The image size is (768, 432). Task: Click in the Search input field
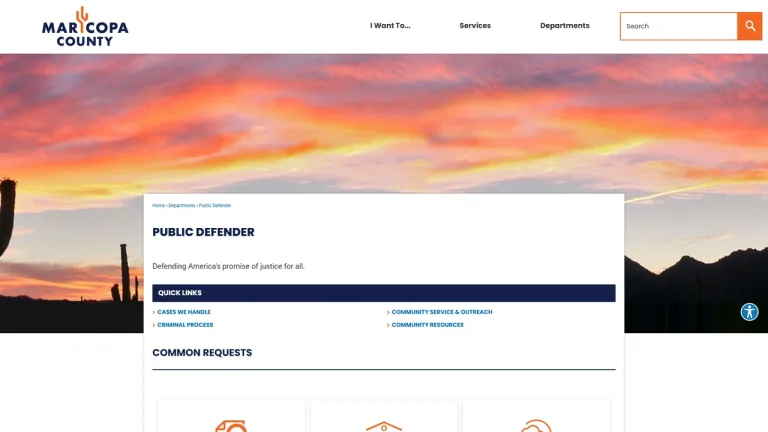(679, 26)
